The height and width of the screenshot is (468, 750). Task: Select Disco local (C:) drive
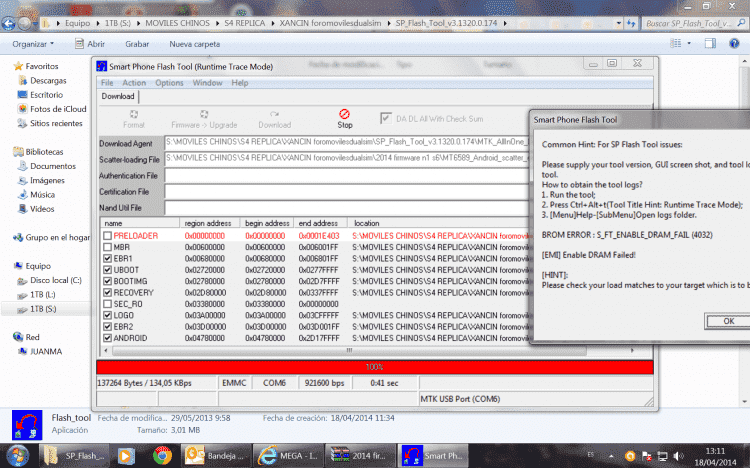point(55,280)
